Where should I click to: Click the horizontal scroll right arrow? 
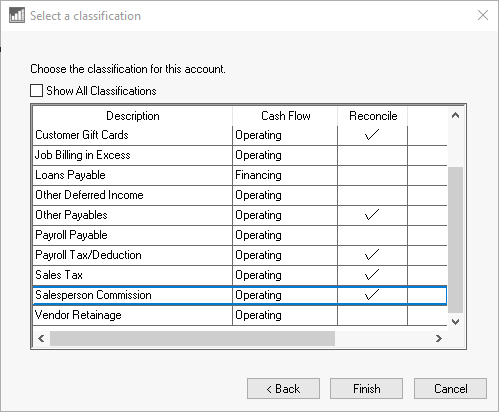click(x=439, y=339)
